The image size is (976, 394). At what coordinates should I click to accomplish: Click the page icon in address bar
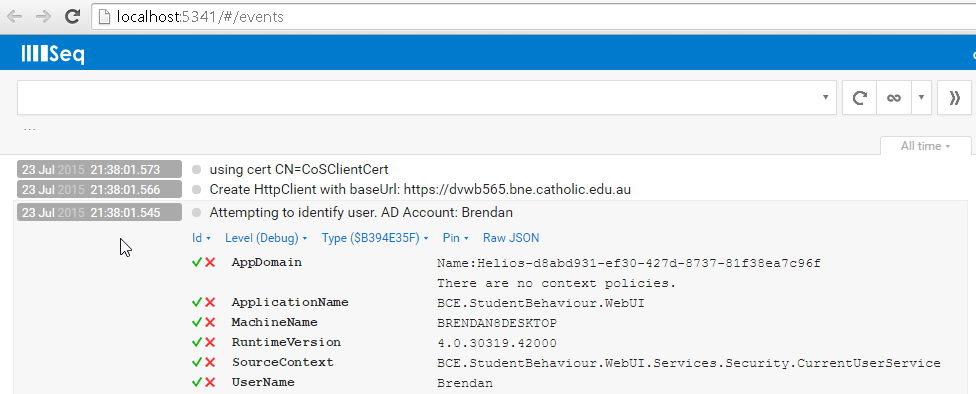(x=105, y=17)
